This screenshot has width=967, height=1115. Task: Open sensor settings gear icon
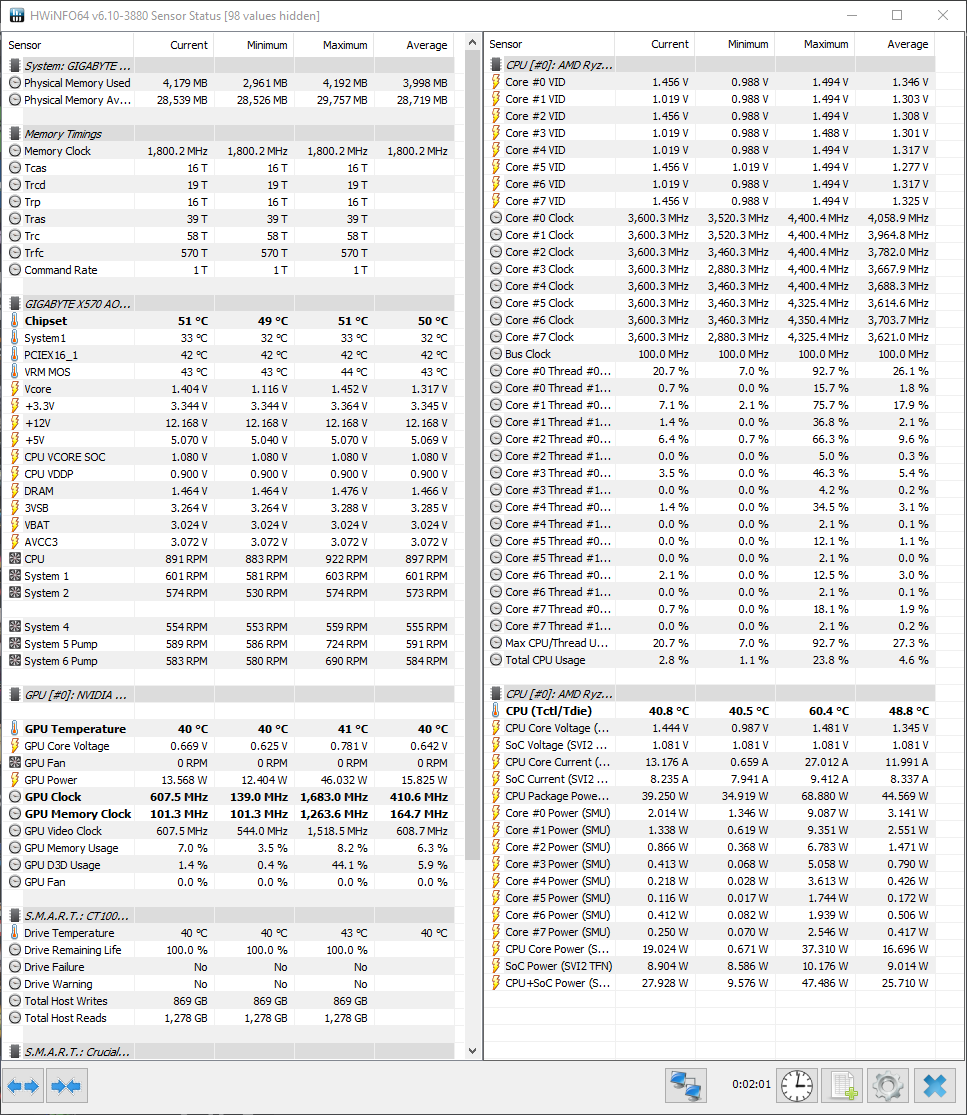(887, 1086)
